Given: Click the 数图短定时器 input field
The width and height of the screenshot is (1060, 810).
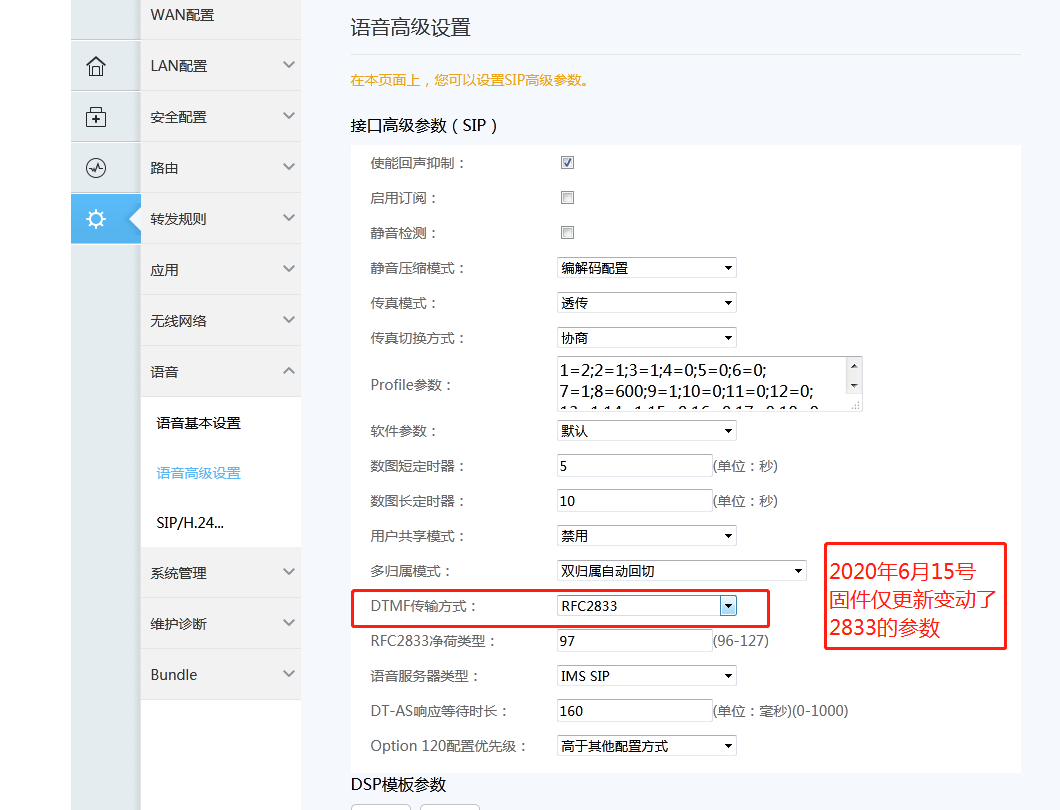Looking at the screenshot, I should click(x=634, y=466).
